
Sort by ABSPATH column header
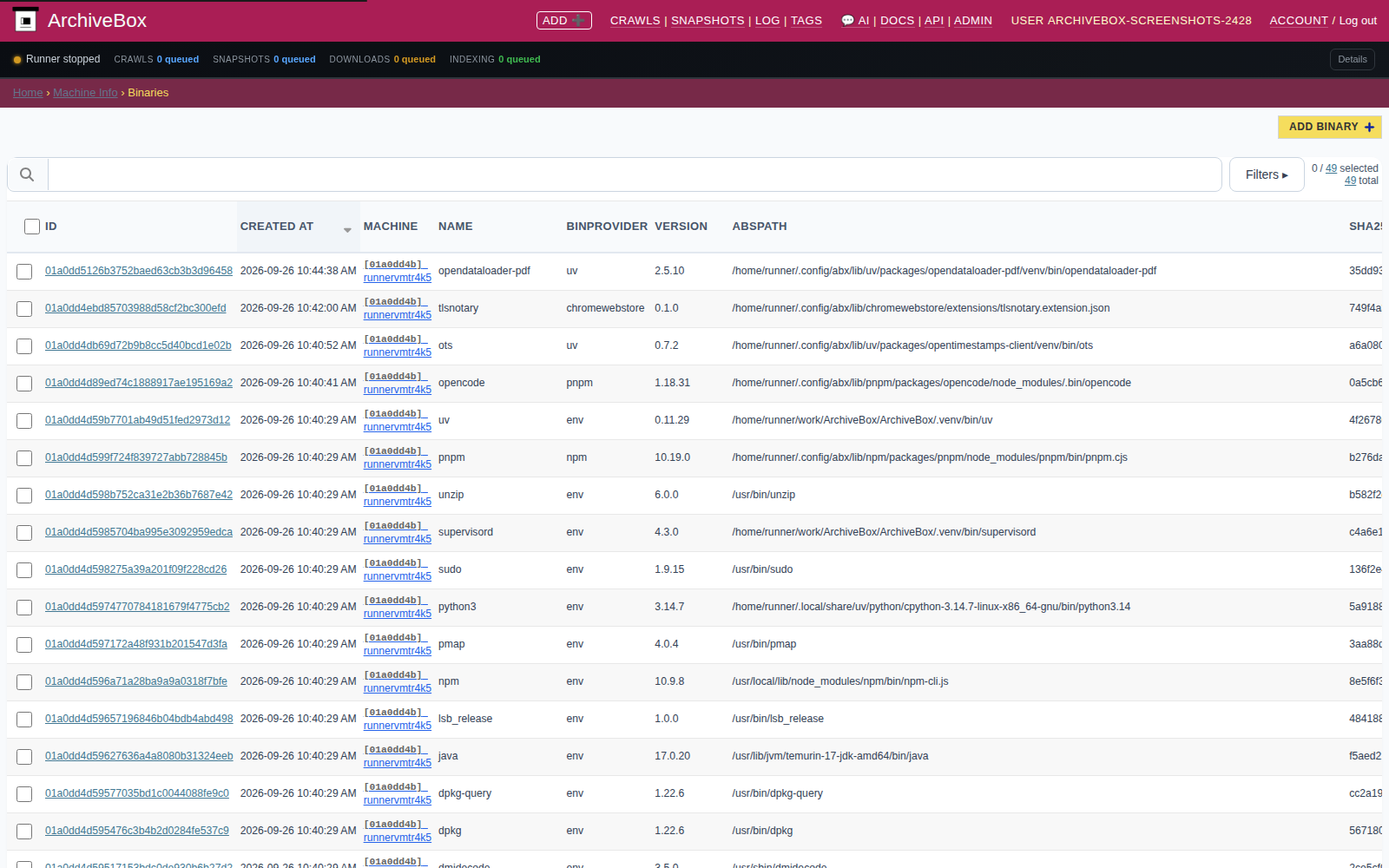[760, 227]
